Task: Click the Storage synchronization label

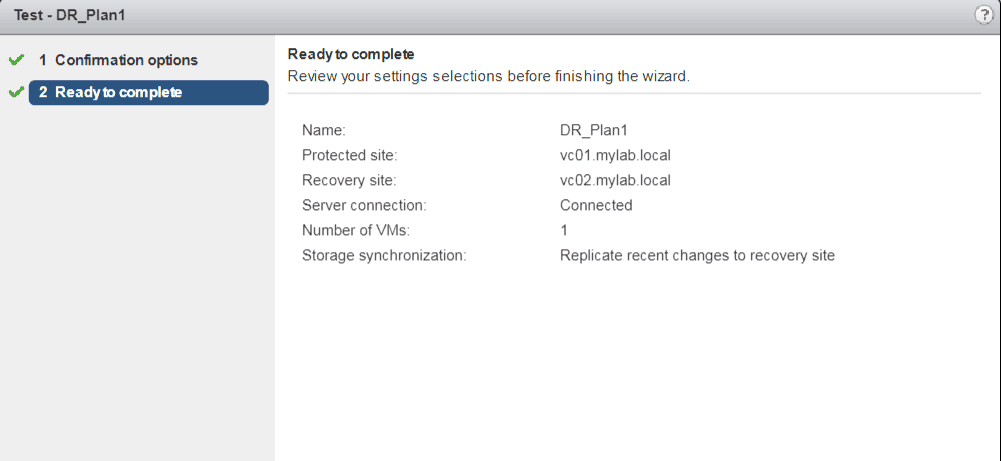Action: tap(384, 255)
